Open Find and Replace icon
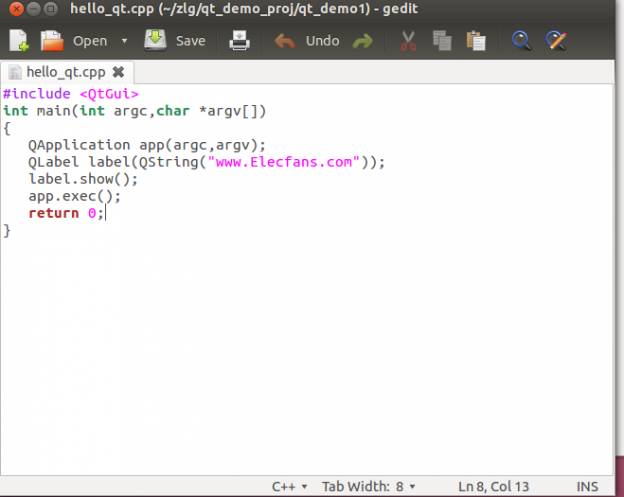The image size is (624, 497). coord(556,41)
